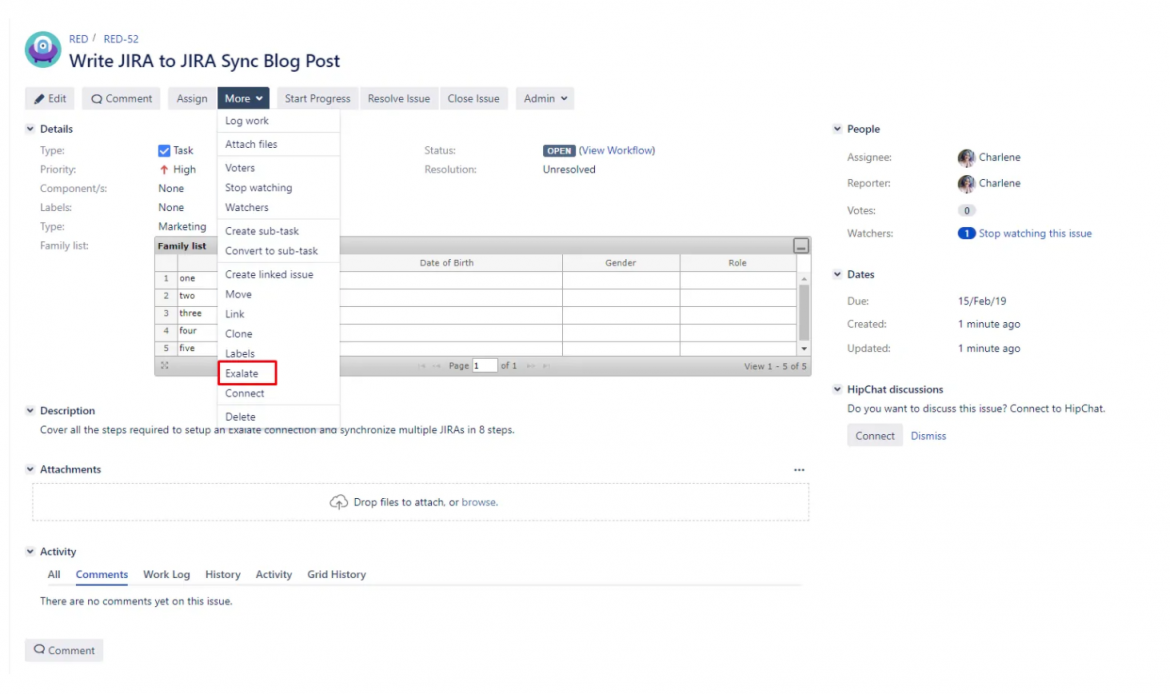Screen dimensions: 1170x694
Task: Go to the last page of the Family list grid
Action: (x=546, y=366)
